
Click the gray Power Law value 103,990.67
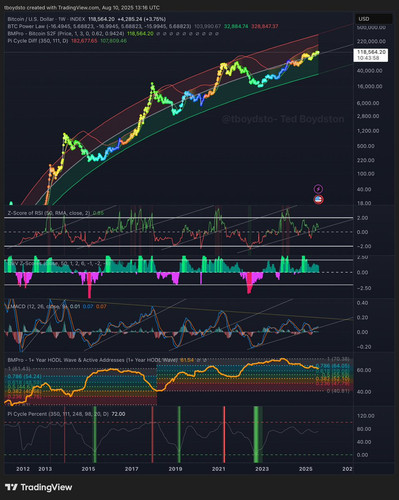coord(207,26)
